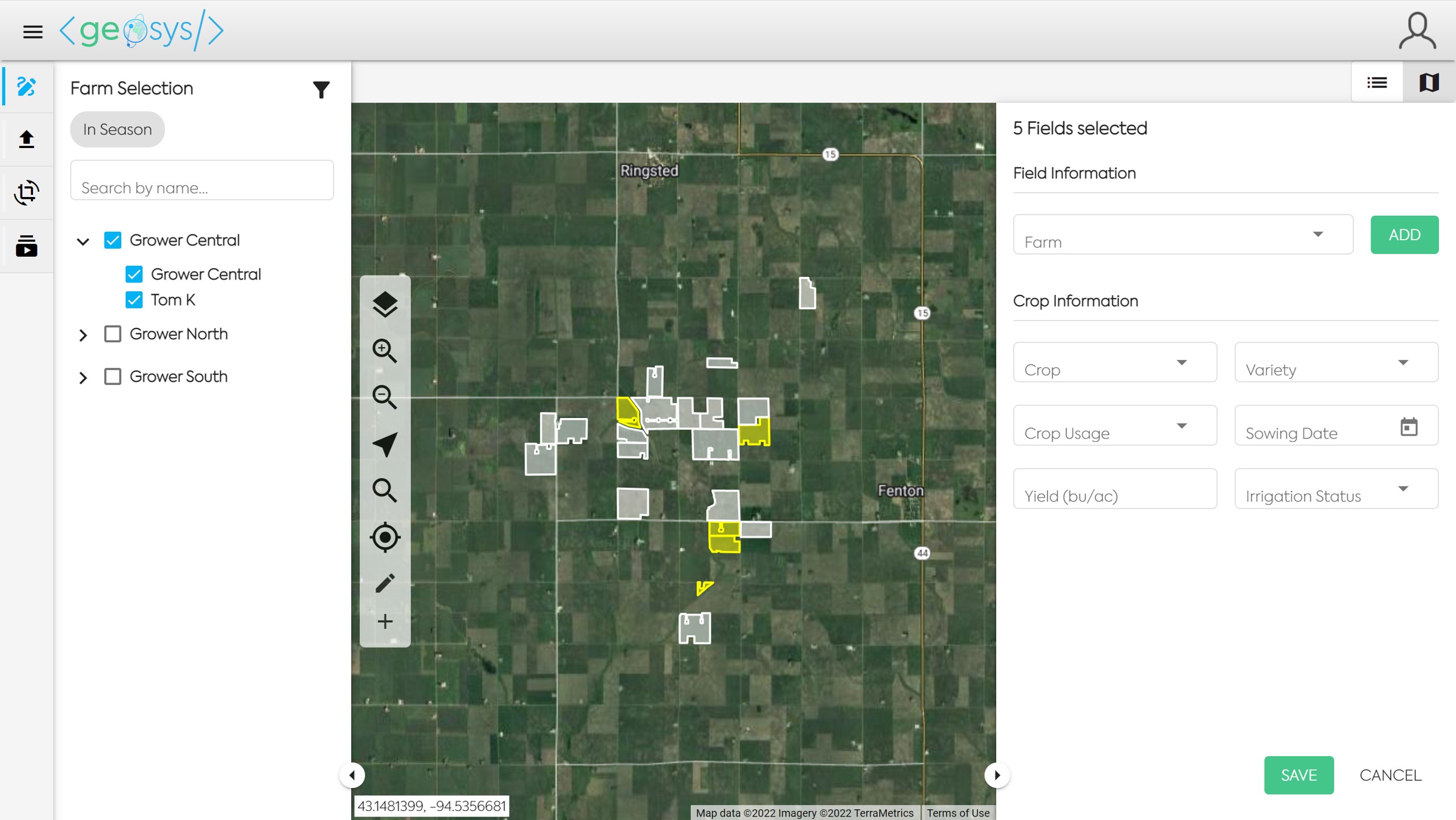Open the filter funnel in Farm Selection
Viewport: 1456px width, 820px height.
tap(321, 89)
